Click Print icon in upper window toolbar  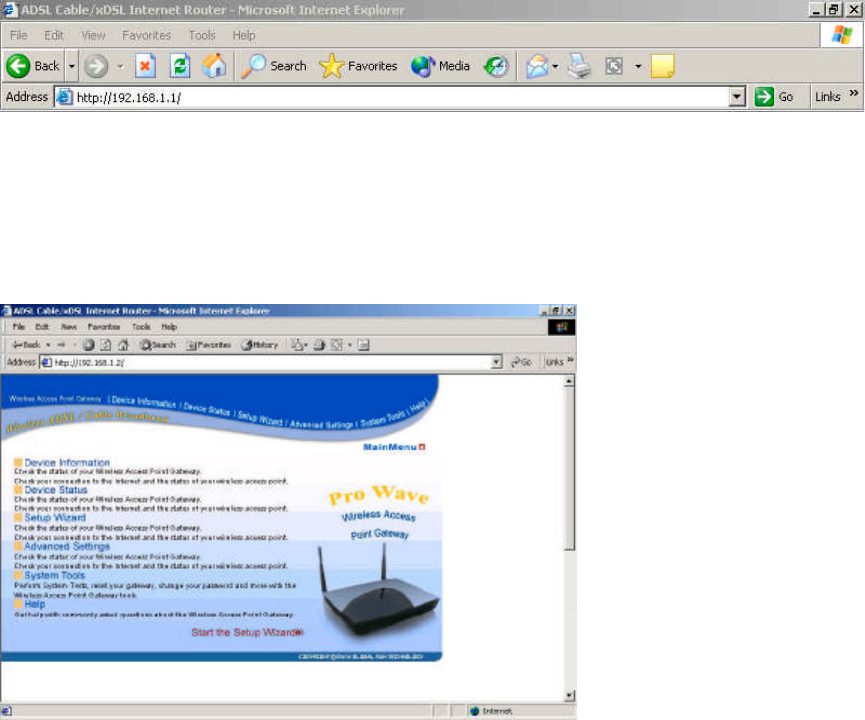(x=580, y=66)
